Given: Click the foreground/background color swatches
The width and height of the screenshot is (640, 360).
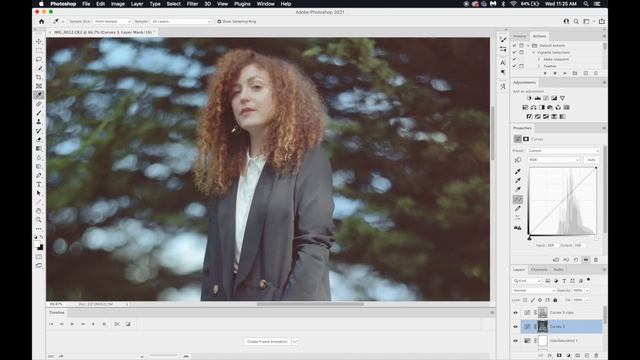Looking at the screenshot, I should 39,245.
